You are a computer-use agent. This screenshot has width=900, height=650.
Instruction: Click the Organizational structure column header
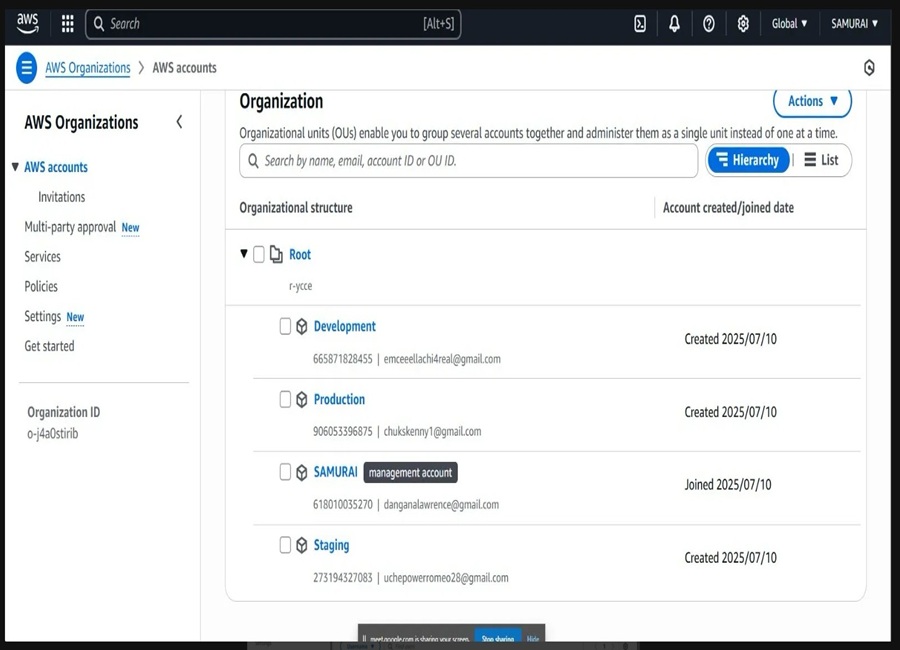pos(296,207)
